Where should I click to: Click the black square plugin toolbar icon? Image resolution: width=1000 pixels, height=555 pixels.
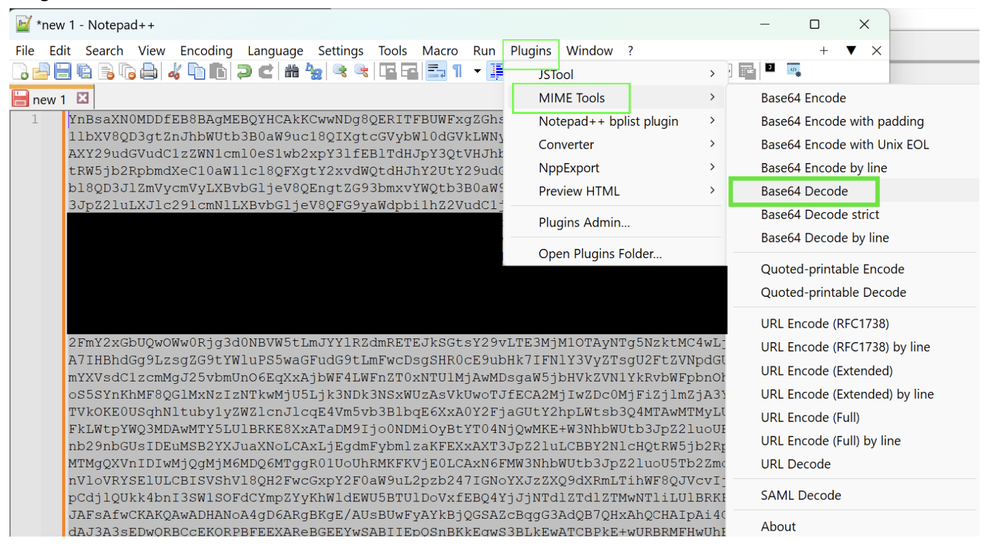click(x=770, y=68)
